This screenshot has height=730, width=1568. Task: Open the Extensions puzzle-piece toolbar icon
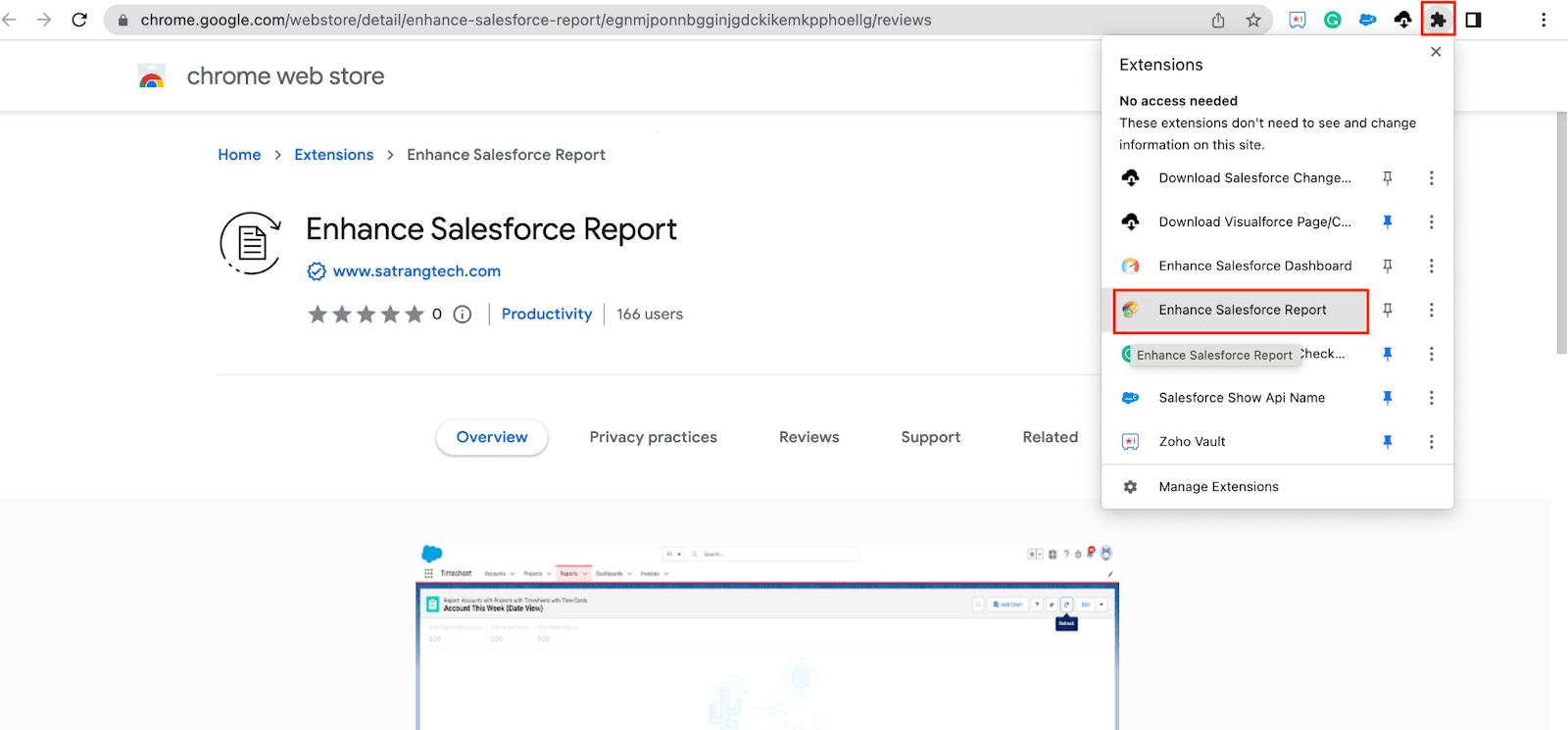(x=1438, y=20)
